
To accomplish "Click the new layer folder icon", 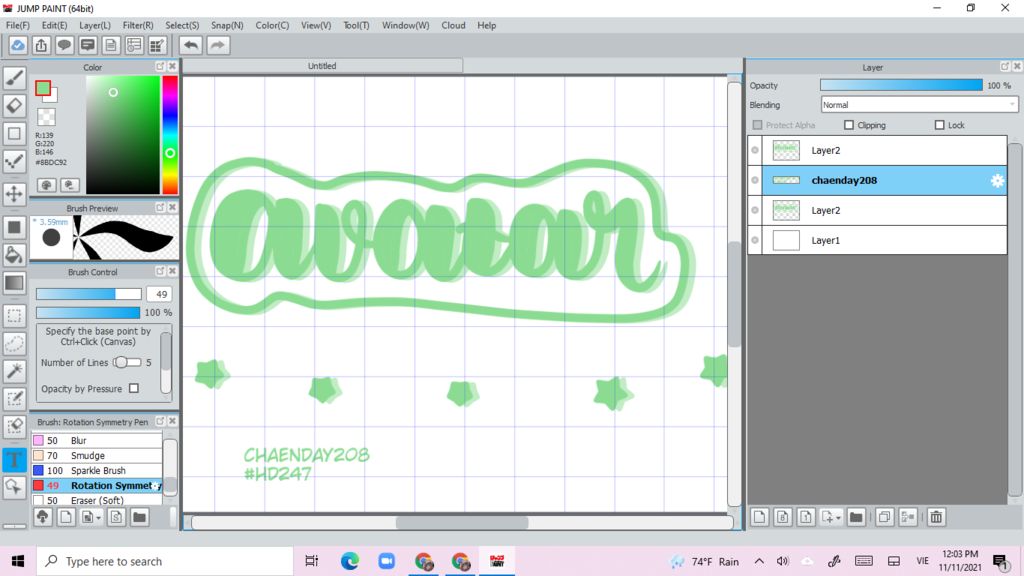I will tap(856, 517).
